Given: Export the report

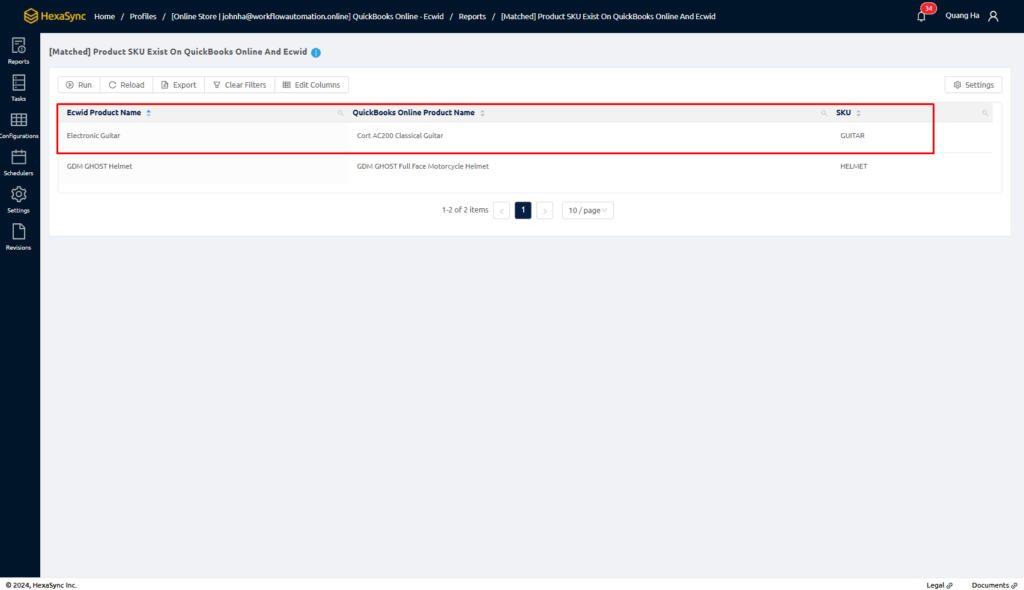Looking at the screenshot, I should 179,85.
